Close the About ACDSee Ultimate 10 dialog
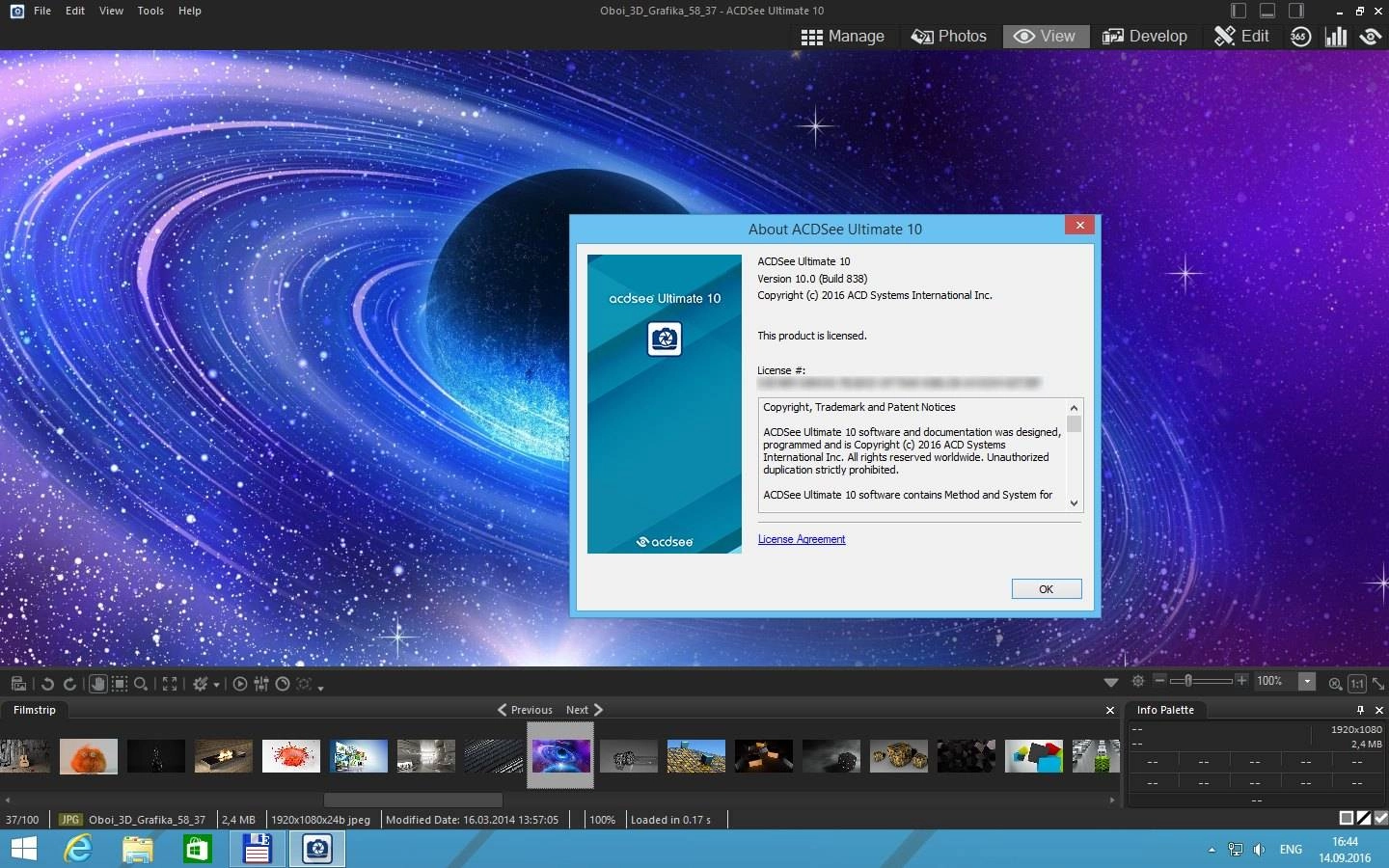The width and height of the screenshot is (1389, 868). click(x=1080, y=225)
